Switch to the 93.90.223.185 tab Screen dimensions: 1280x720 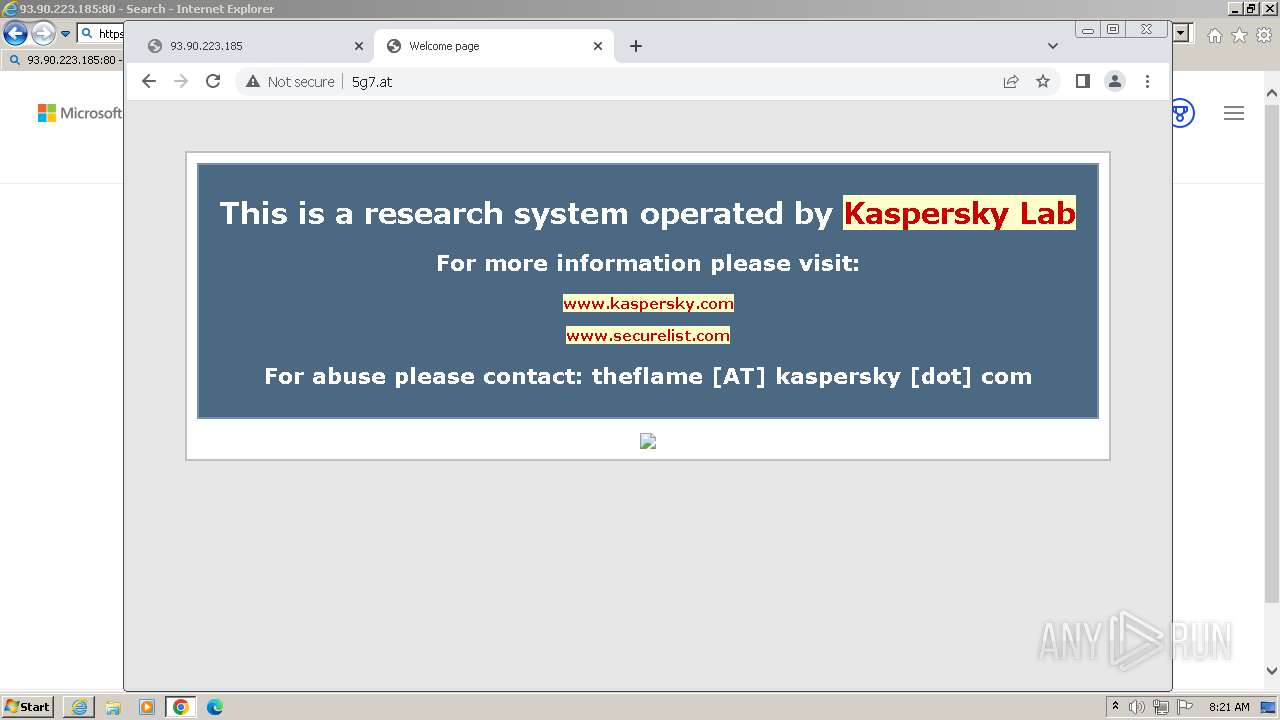click(254, 46)
